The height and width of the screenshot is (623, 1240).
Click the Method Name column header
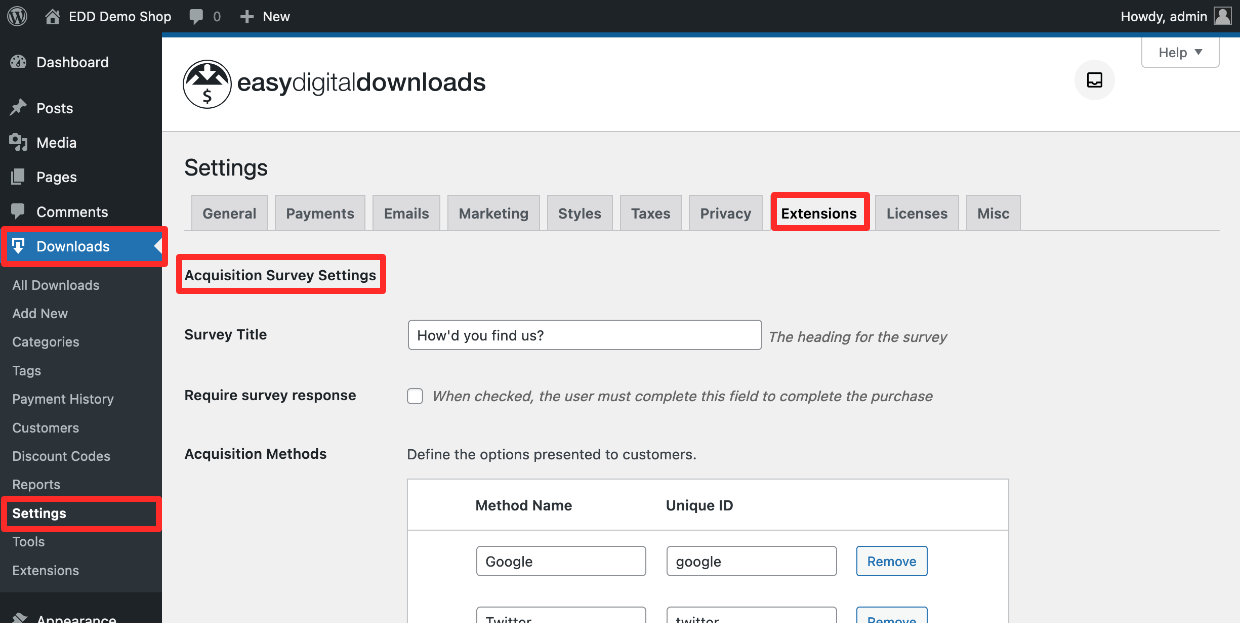[x=524, y=505]
